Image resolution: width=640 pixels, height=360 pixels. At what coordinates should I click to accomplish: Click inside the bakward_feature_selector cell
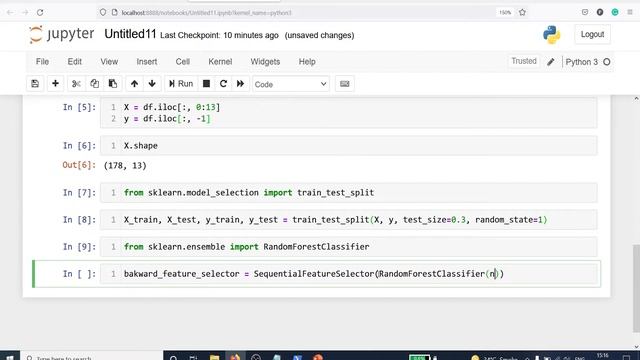click(349, 274)
